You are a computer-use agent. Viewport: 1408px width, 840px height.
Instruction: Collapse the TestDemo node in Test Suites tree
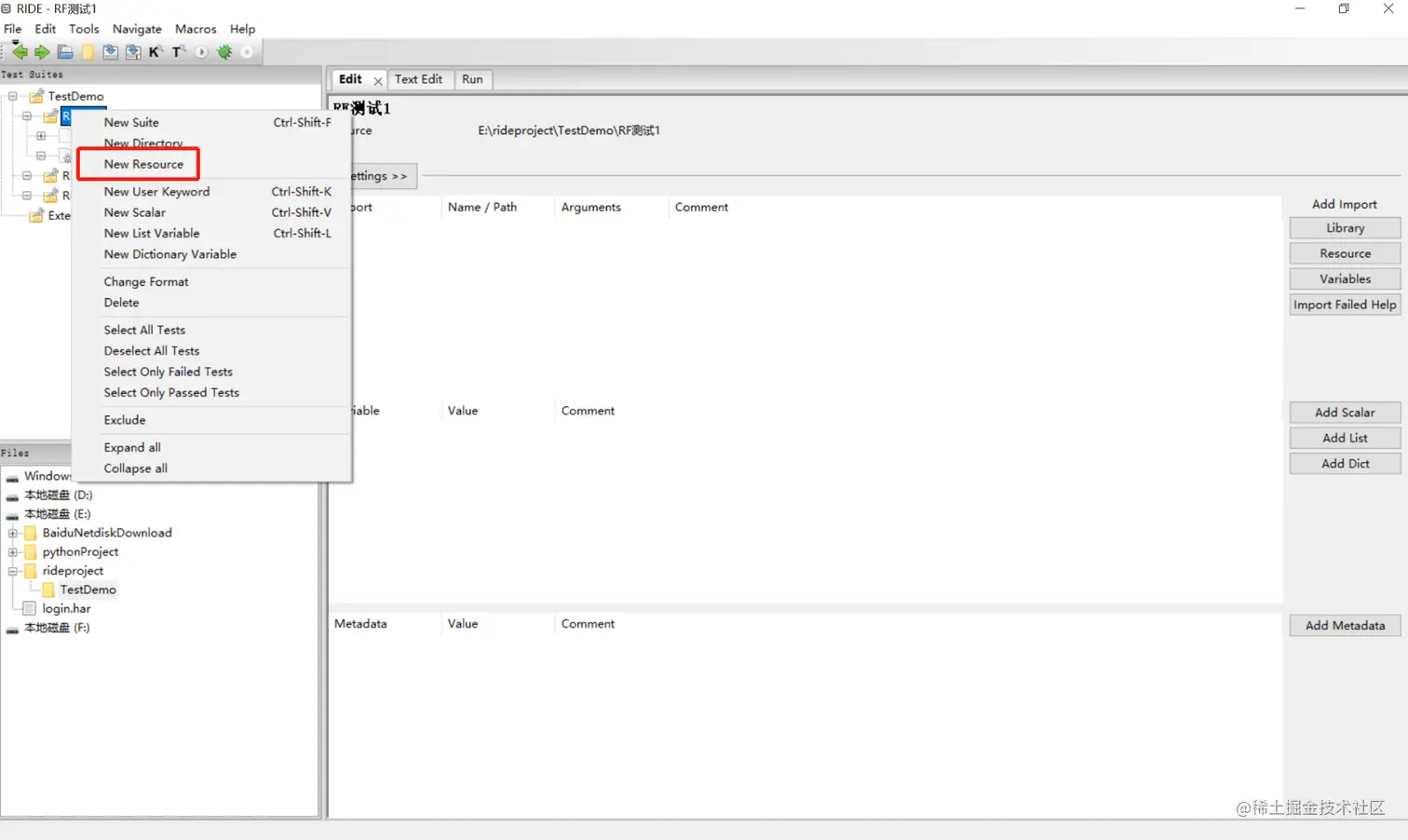tap(13, 96)
